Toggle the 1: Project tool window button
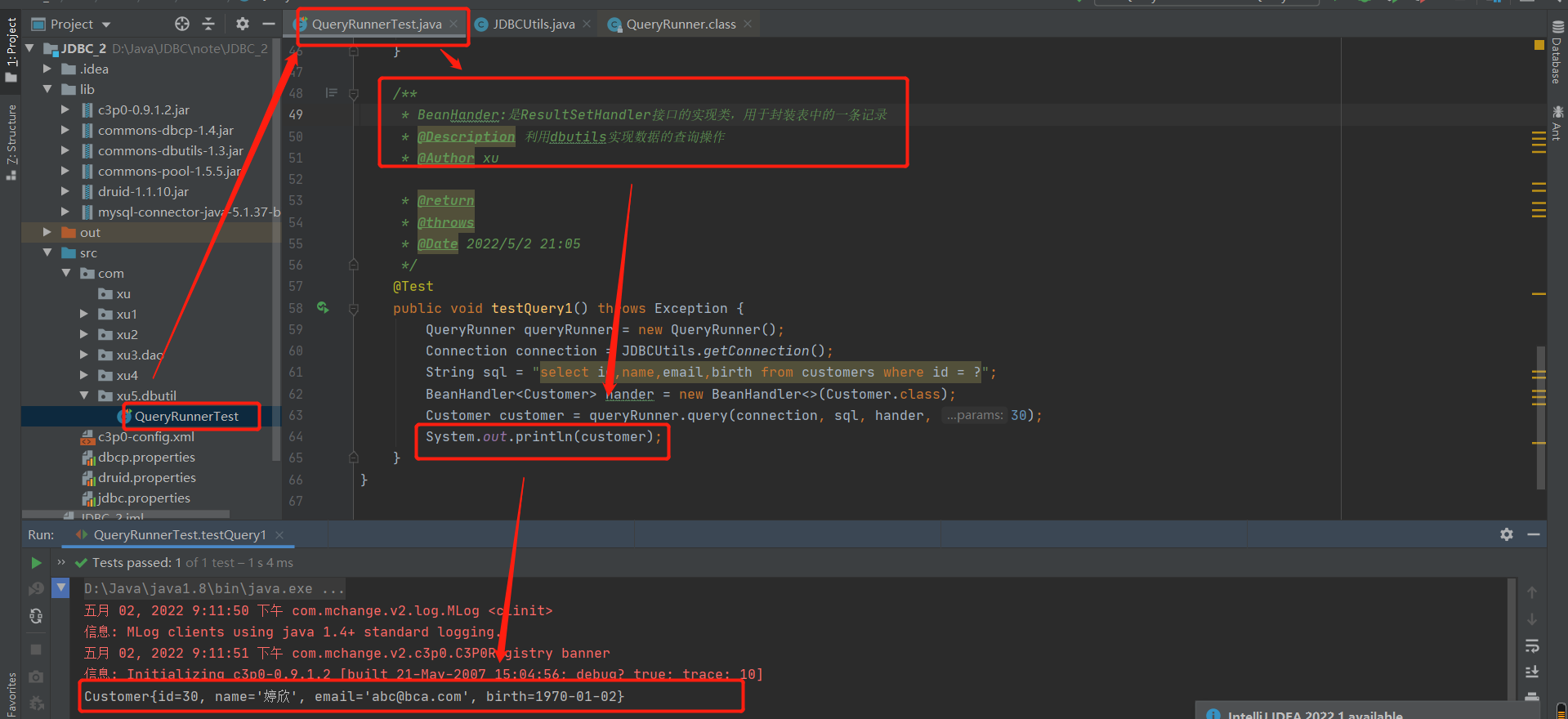This screenshot has width=1568, height=719. click(x=11, y=49)
